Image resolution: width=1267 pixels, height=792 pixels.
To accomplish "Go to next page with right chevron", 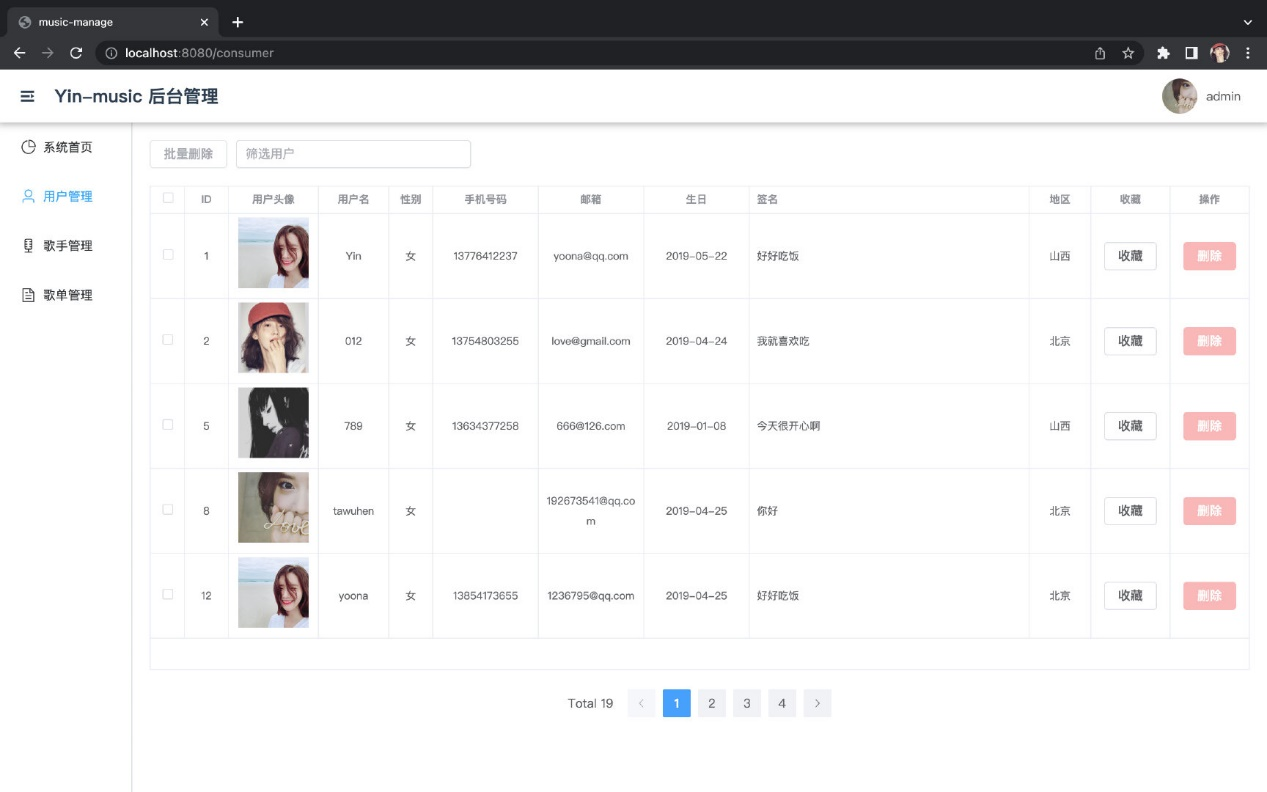I will pos(817,703).
